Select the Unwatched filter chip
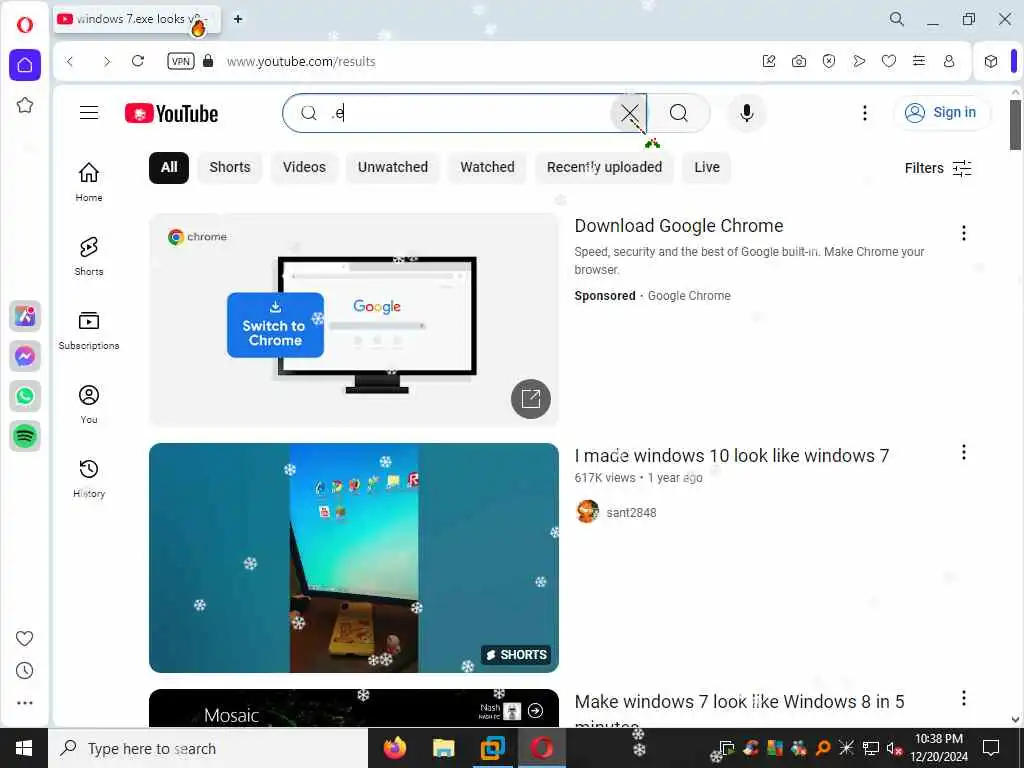The width and height of the screenshot is (1024, 768). click(393, 167)
